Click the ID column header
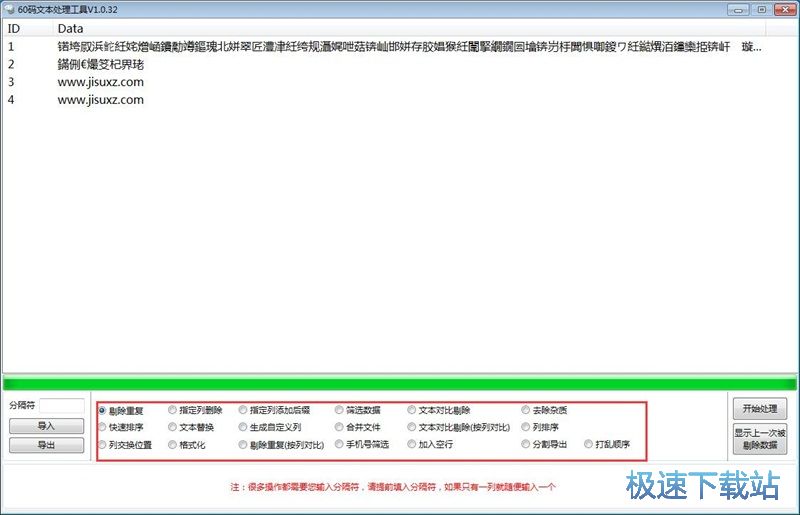 28,29
